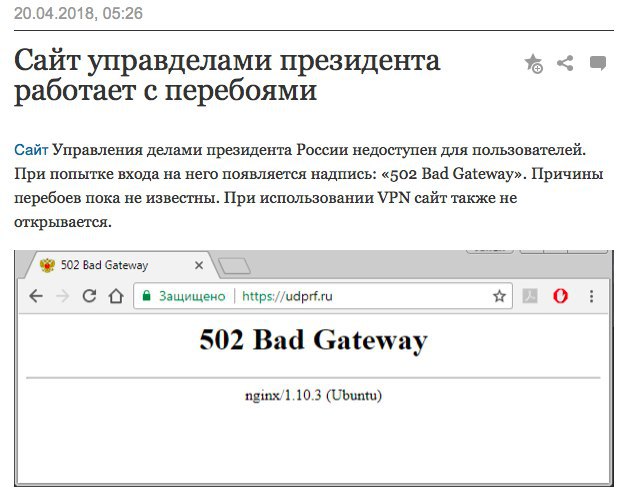This screenshot has height=503, width=635.
Task: Share the article via share icon
Action: 565,63
